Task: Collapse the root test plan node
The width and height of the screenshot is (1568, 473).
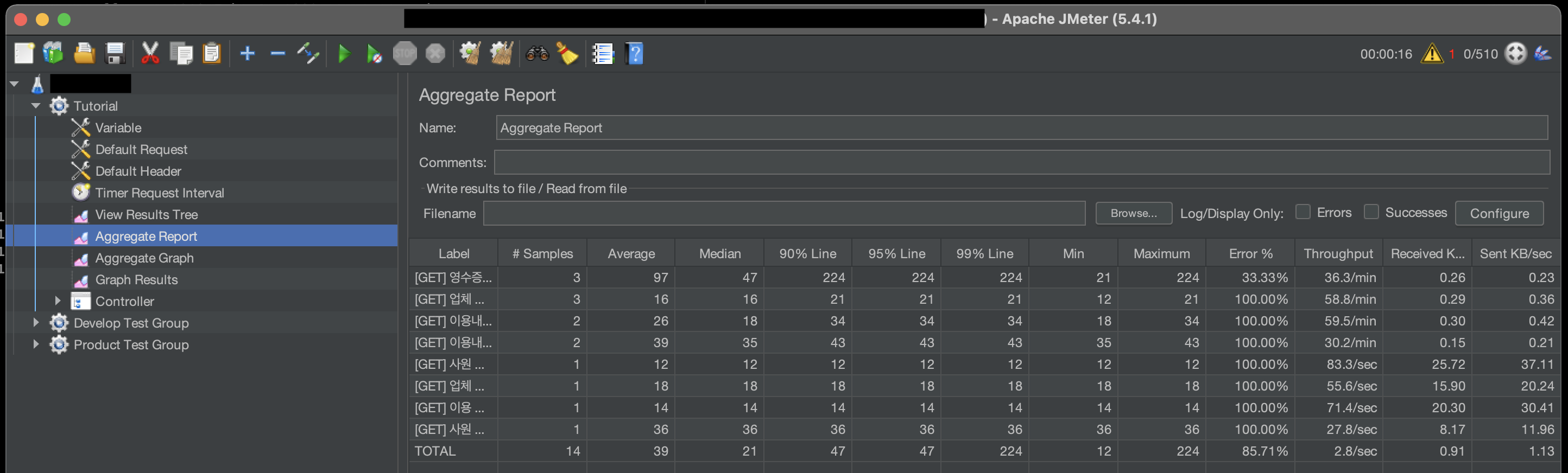Action: (15, 84)
